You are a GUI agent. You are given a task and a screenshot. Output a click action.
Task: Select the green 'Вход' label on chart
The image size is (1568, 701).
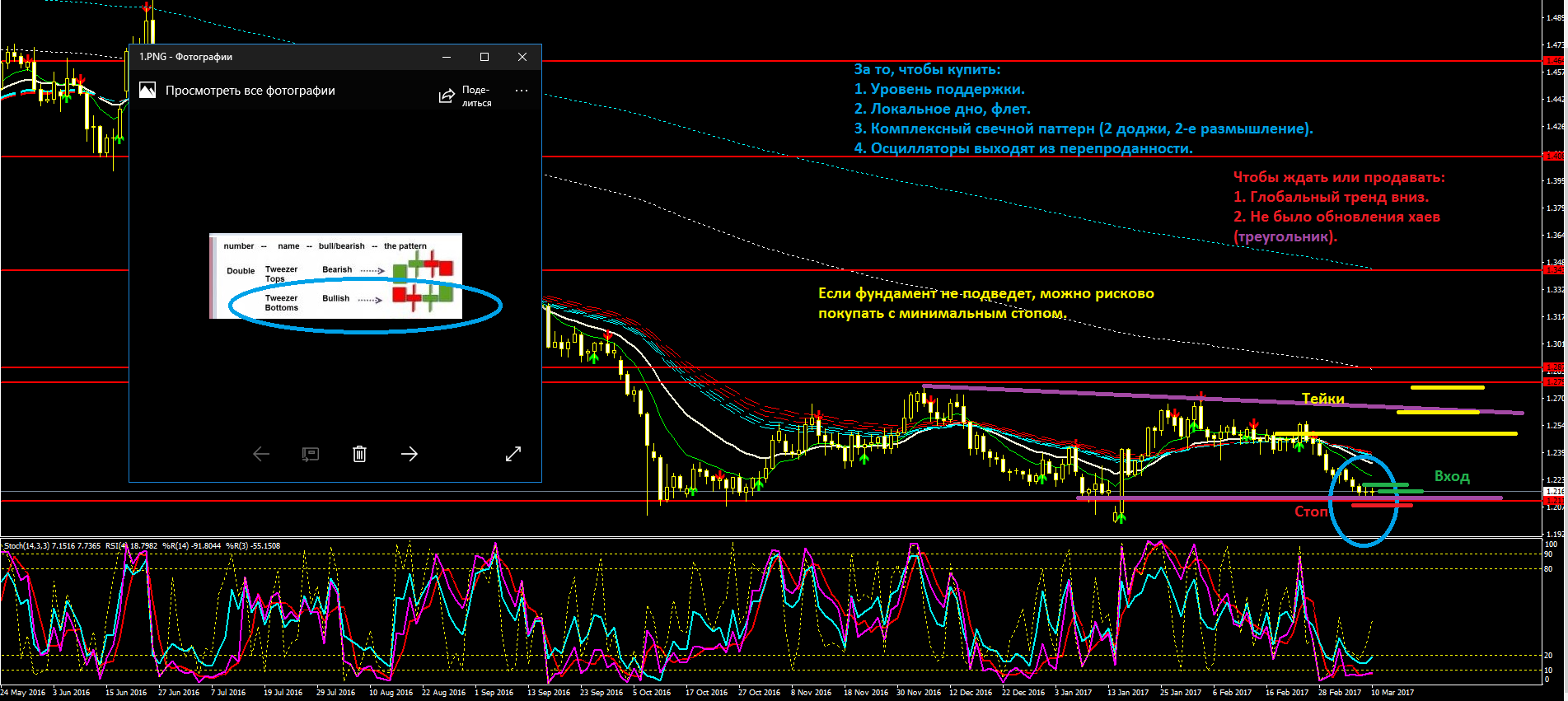click(x=1452, y=476)
